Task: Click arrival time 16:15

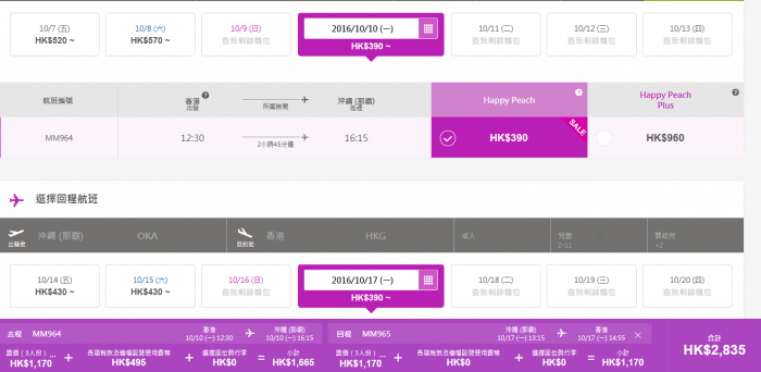Action: 356,138
